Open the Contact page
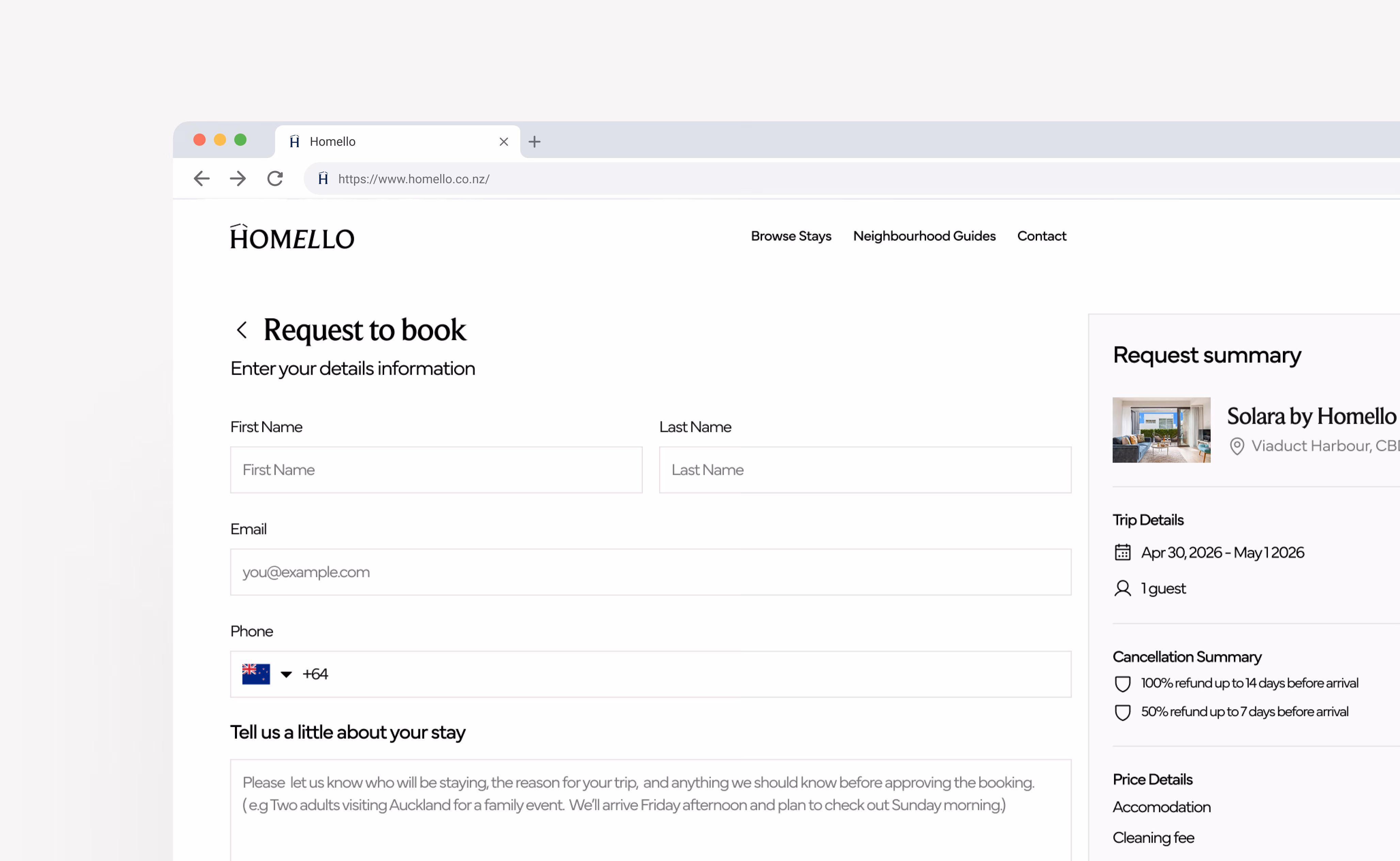Image resolution: width=1400 pixels, height=861 pixels. pyautogui.click(x=1041, y=236)
